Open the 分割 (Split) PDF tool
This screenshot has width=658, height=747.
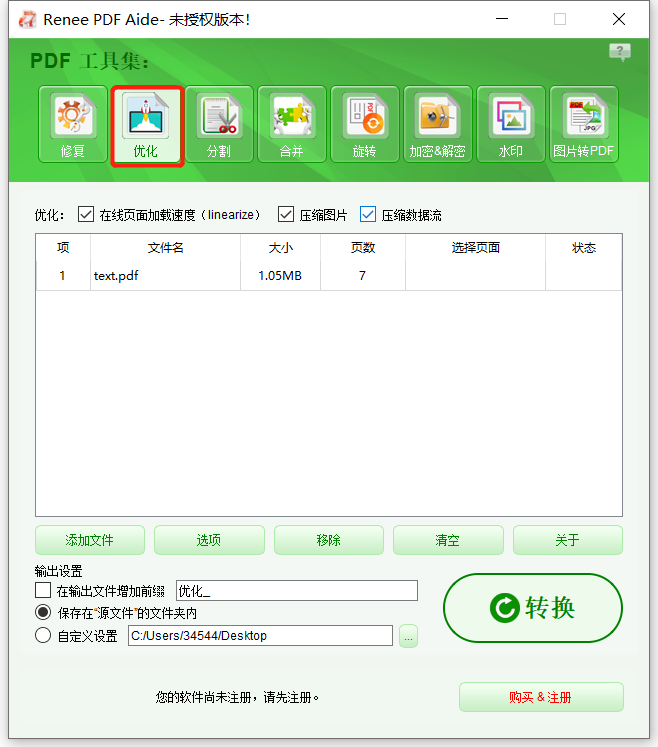[x=219, y=124]
